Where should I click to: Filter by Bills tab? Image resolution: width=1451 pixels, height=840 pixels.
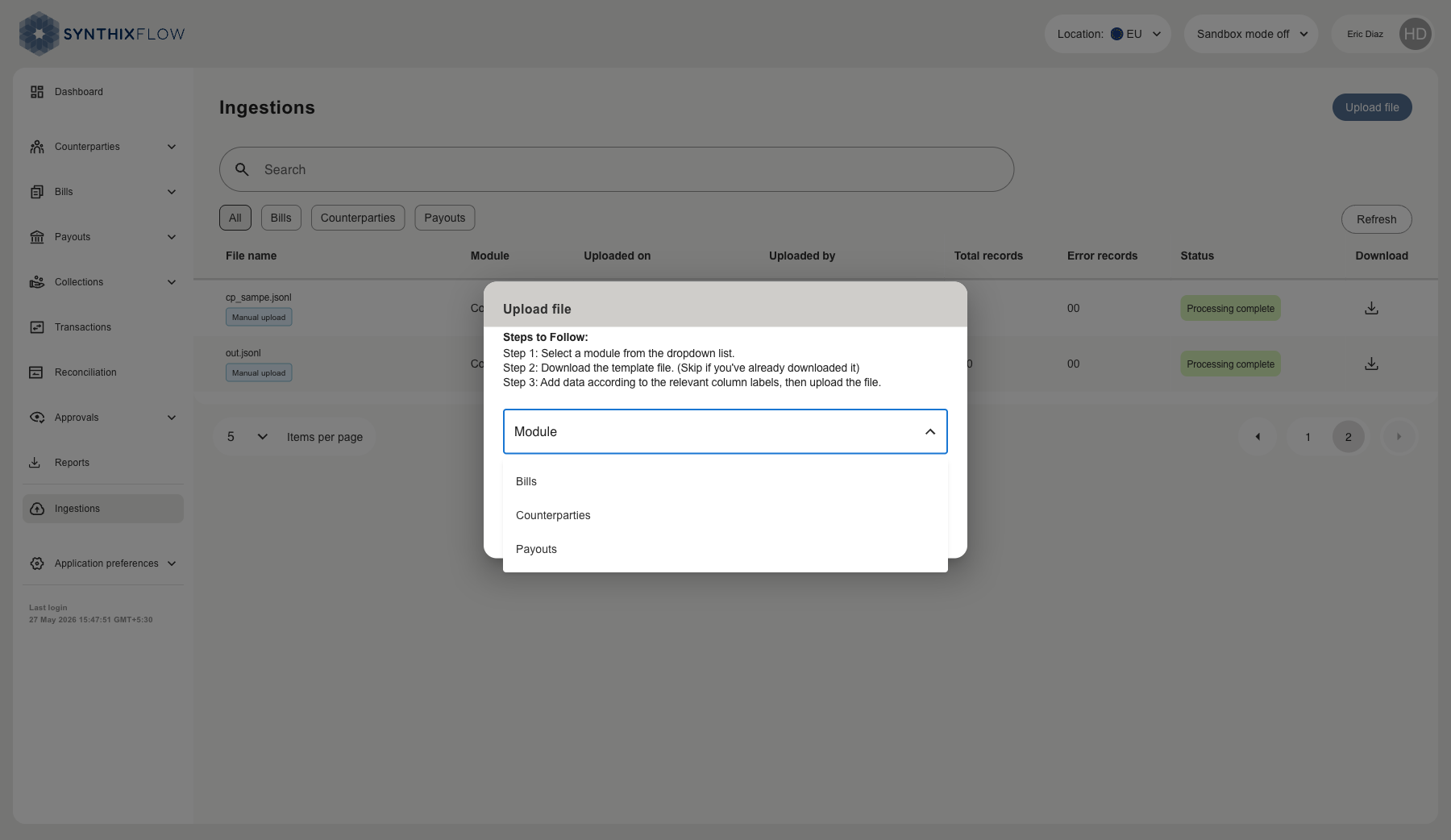pos(281,218)
